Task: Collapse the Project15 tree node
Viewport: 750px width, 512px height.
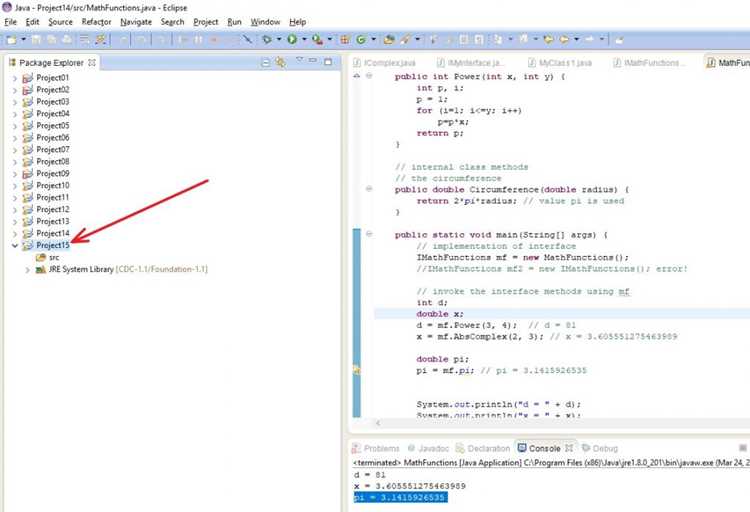Action: [x=15, y=245]
